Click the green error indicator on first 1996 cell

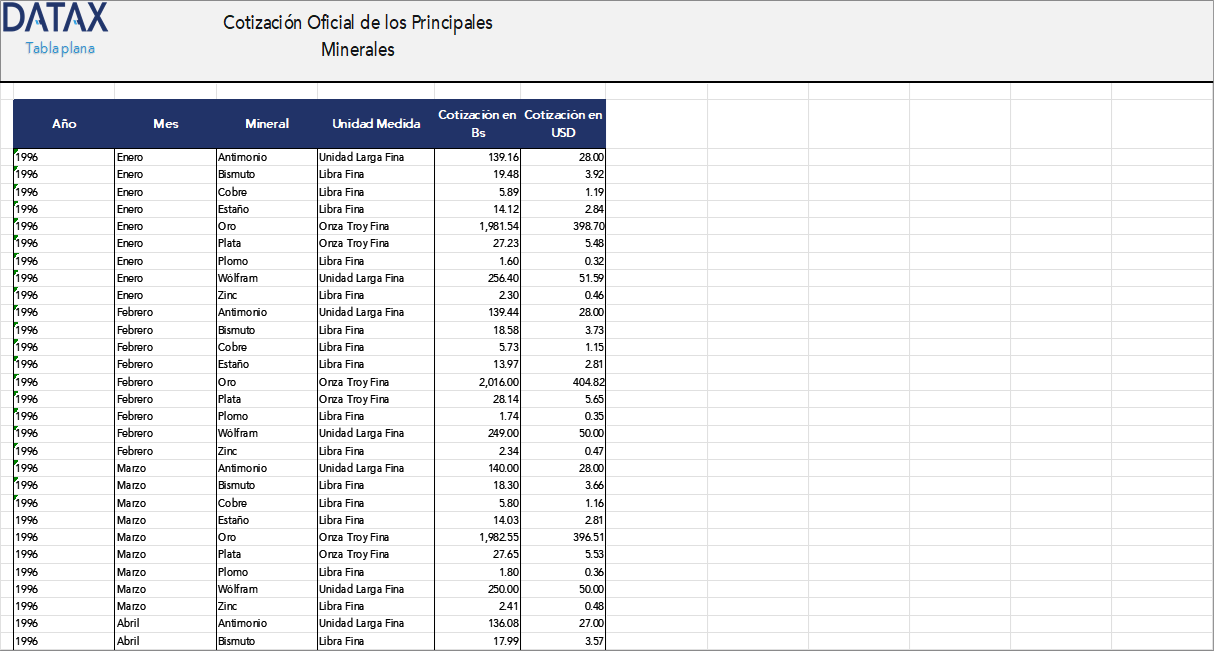pos(16,152)
